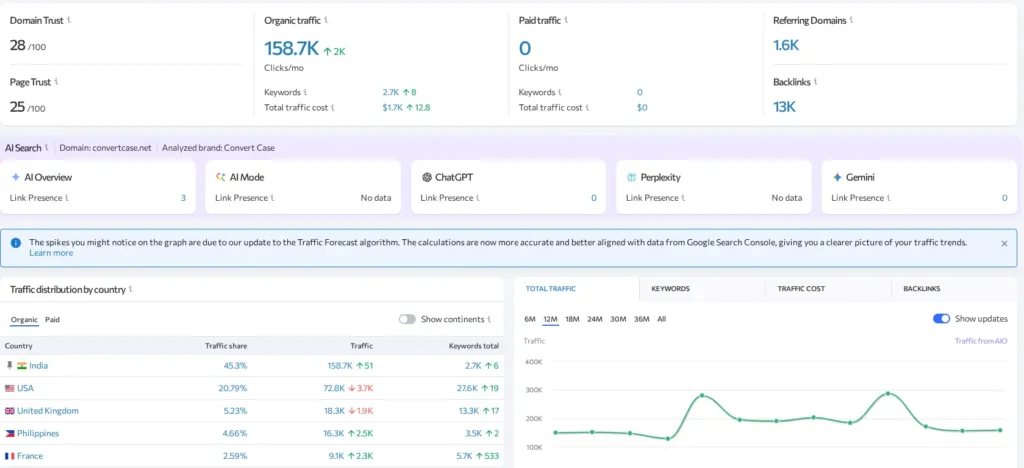Switch to the Traffic Cost tab
1024x468 pixels.
801,289
